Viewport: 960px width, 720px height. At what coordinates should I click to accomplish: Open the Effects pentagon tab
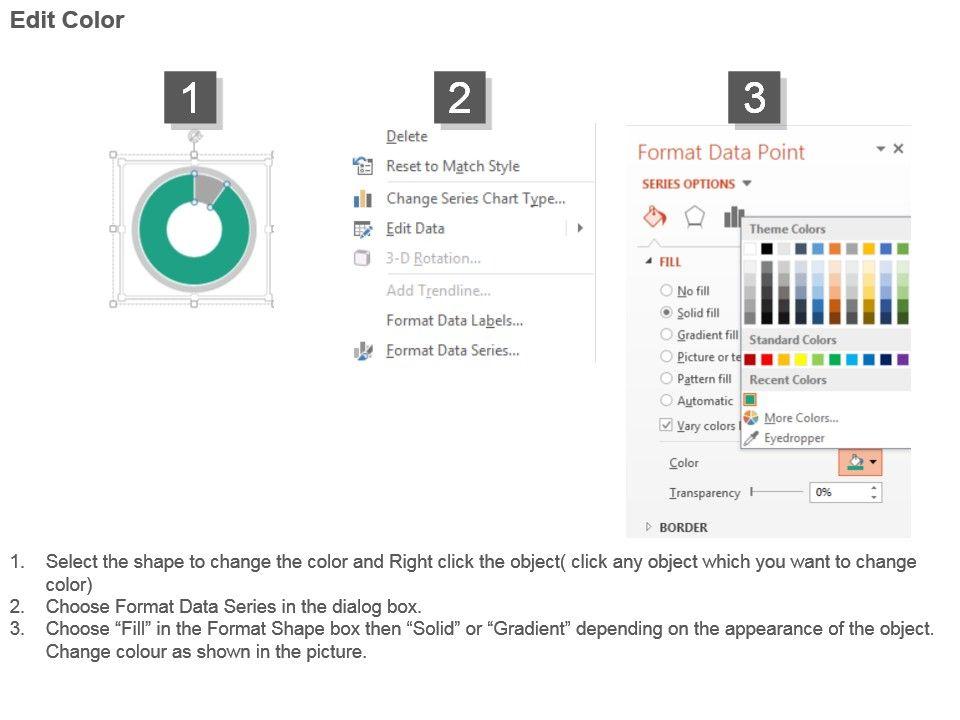[x=694, y=216]
